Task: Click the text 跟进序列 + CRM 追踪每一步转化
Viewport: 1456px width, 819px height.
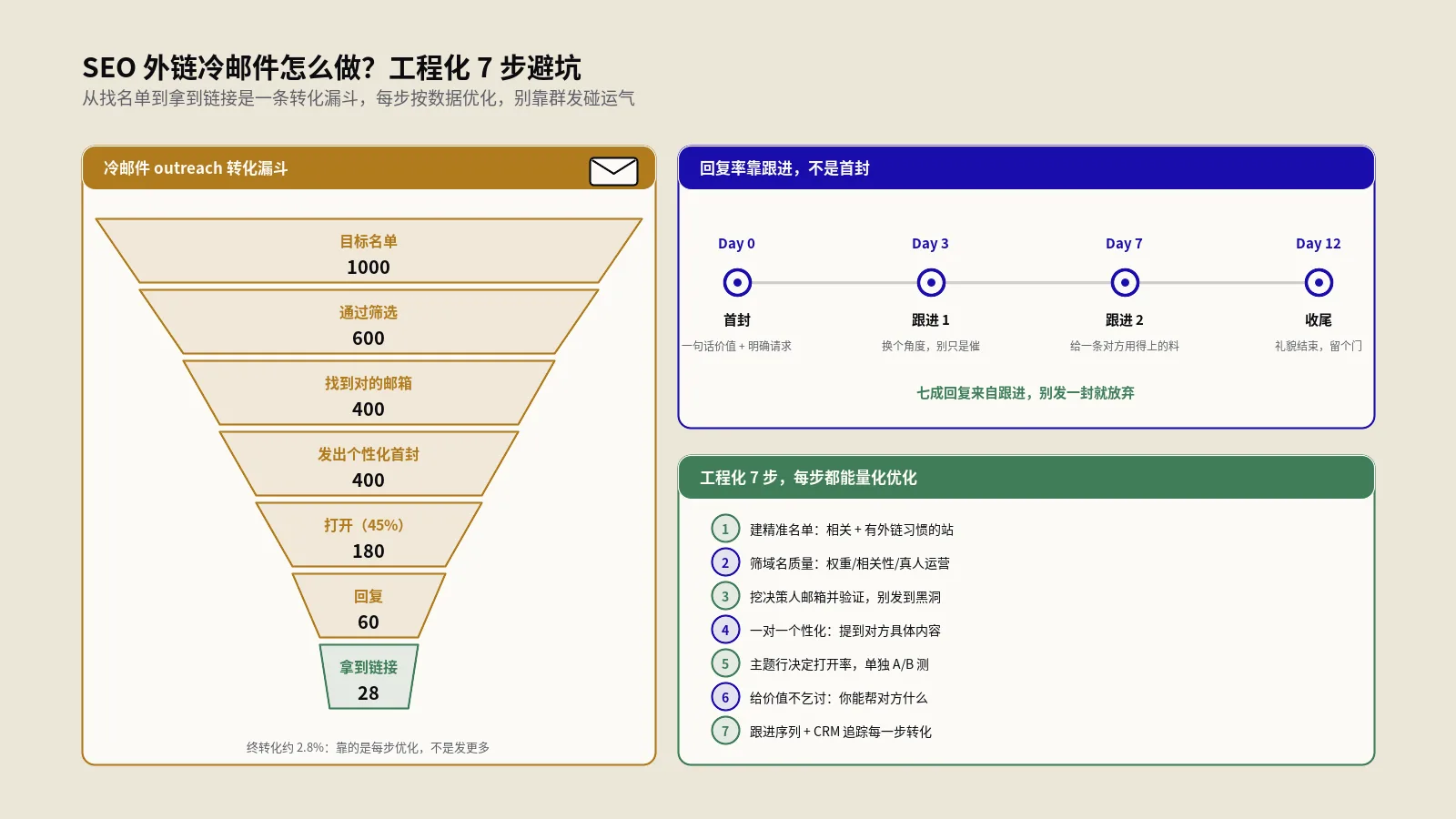Action: pyautogui.click(x=841, y=732)
